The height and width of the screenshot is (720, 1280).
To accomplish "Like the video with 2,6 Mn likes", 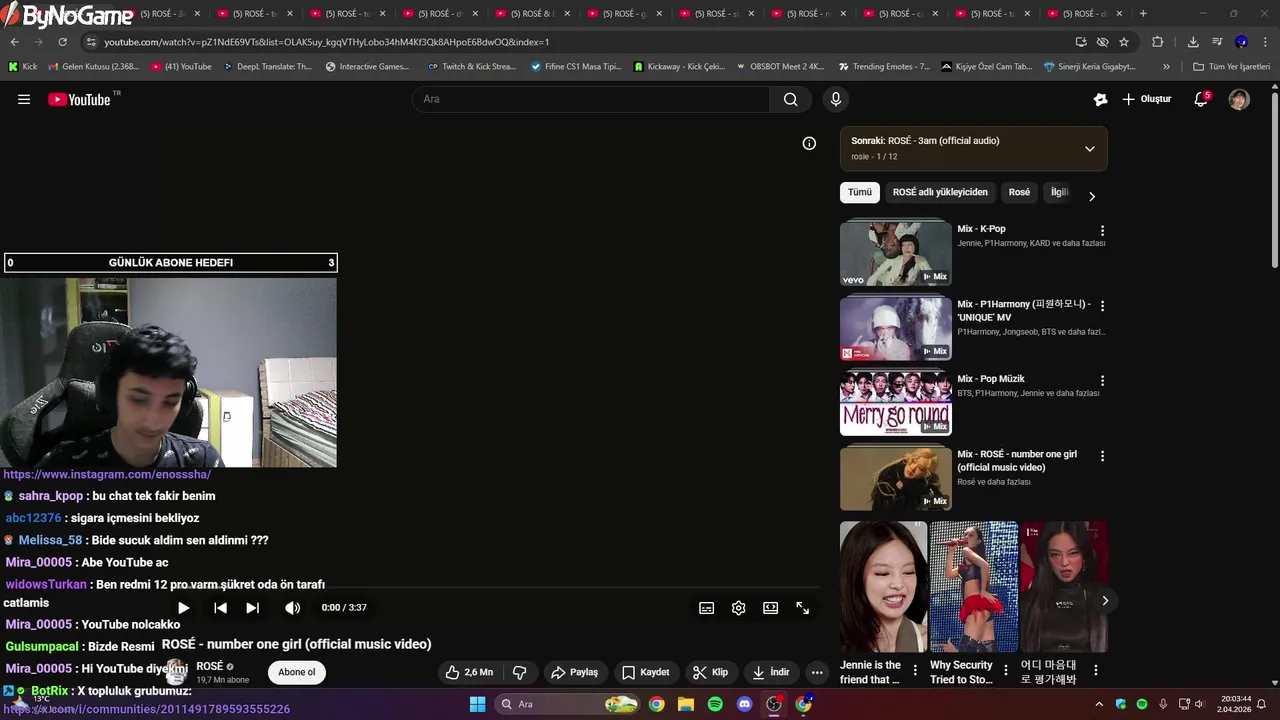I will coord(469,672).
